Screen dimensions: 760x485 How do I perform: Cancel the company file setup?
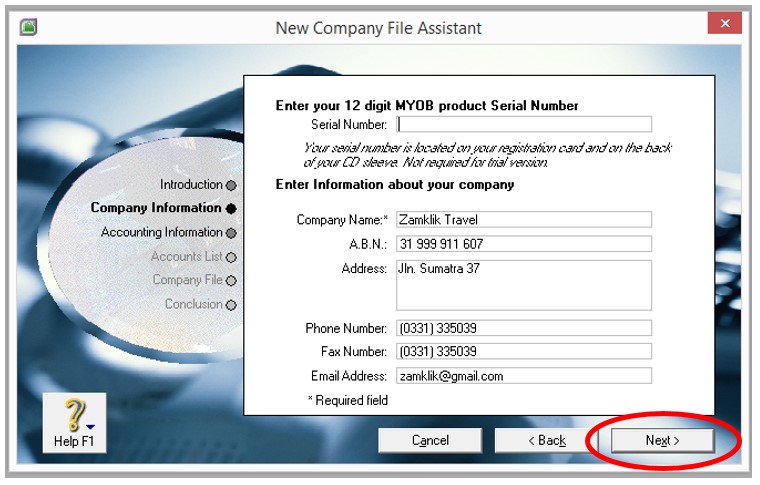coord(430,440)
